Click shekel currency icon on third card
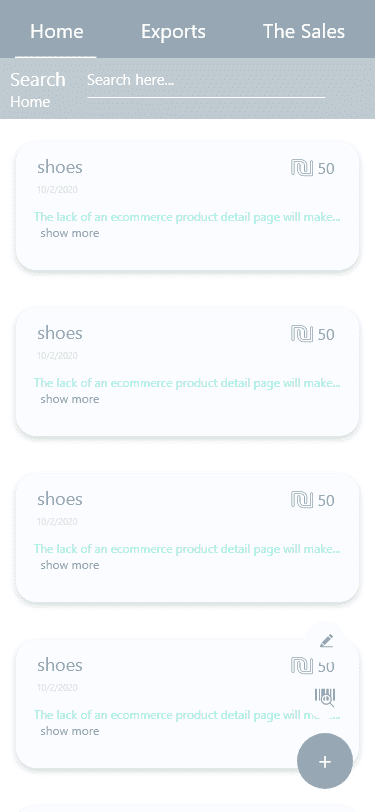 (302, 500)
